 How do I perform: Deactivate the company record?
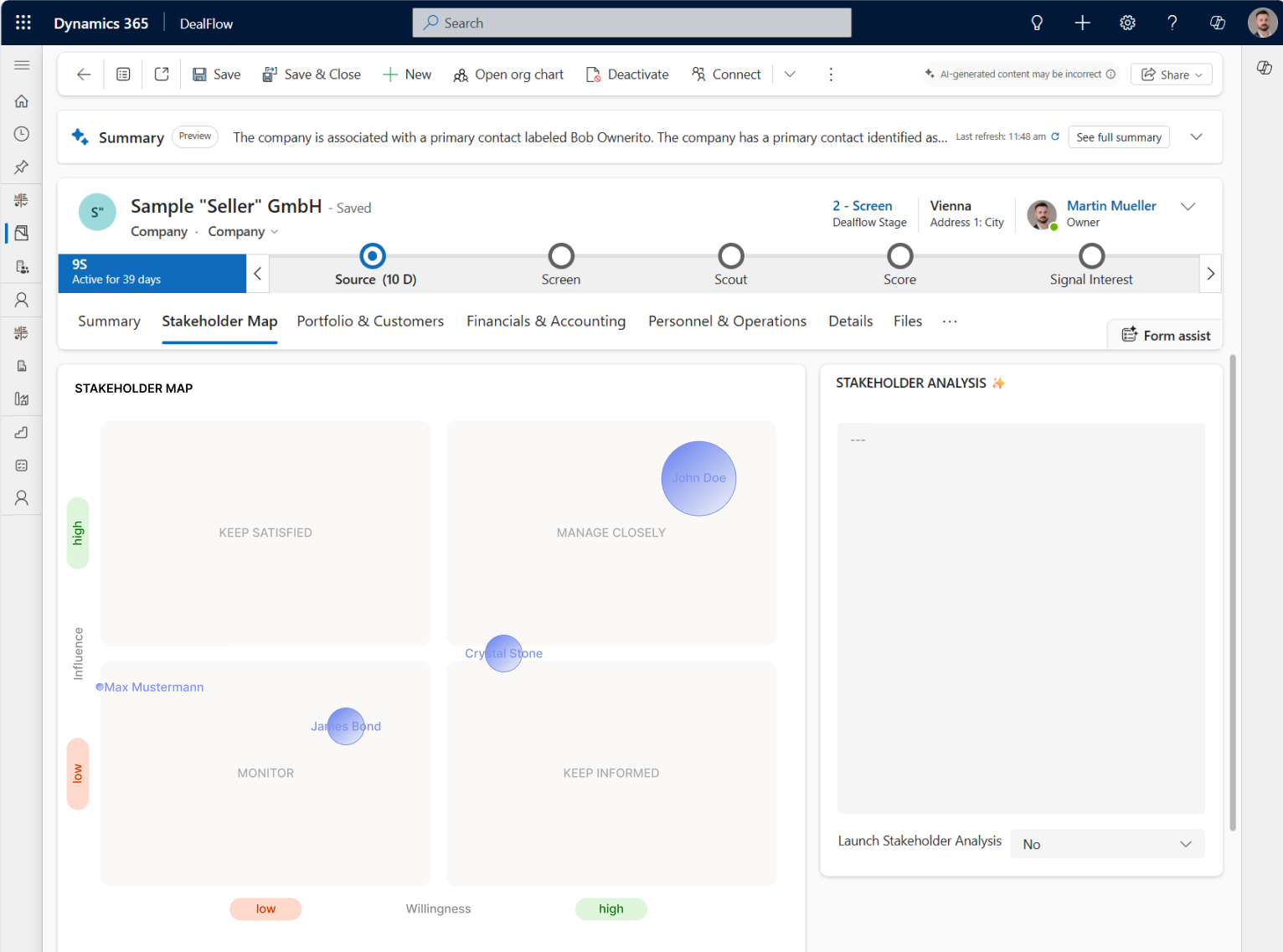click(627, 75)
